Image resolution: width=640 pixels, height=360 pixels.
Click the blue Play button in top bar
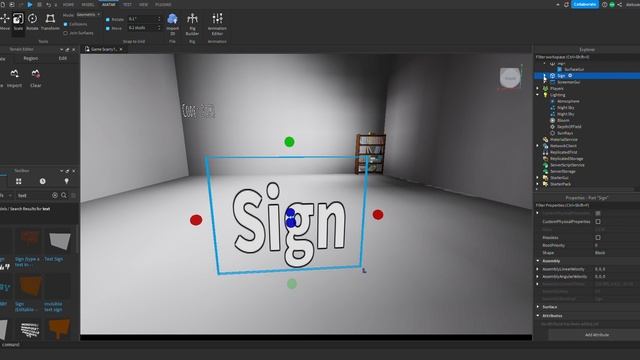30,4
